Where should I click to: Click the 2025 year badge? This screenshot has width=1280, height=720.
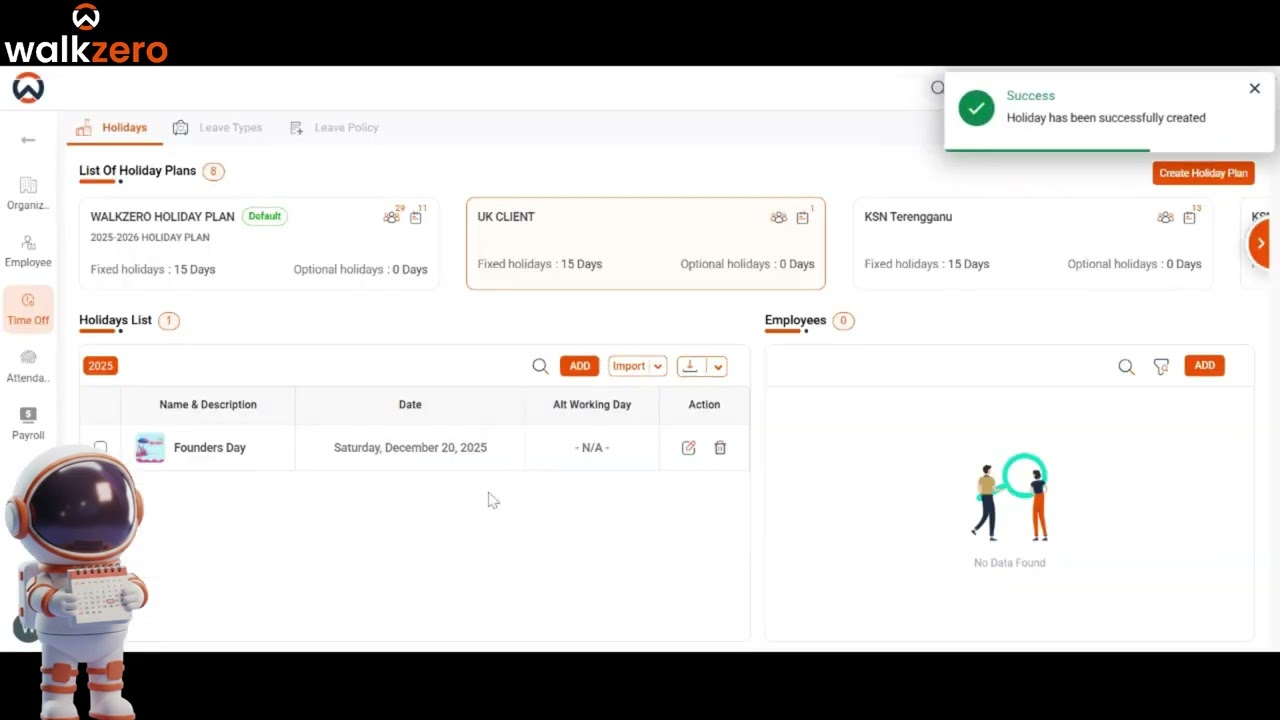pyautogui.click(x=101, y=366)
